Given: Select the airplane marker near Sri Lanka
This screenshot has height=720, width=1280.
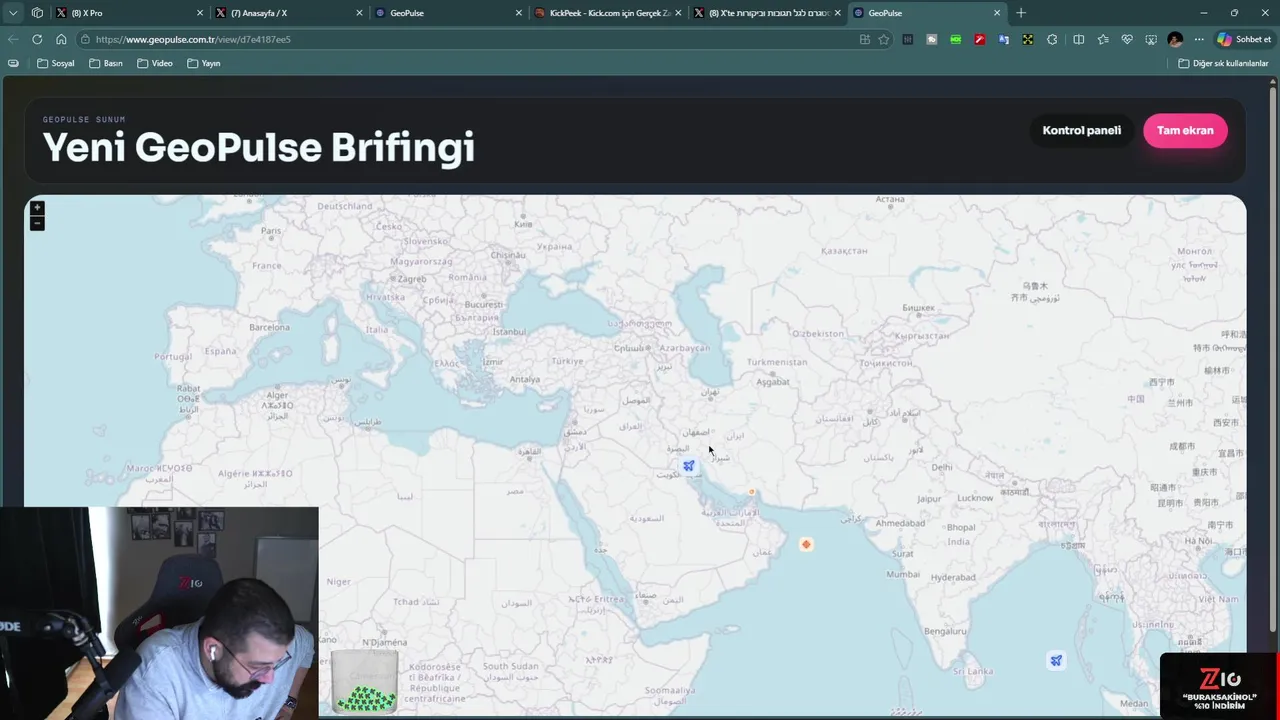Looking at the screenshot, I should point(1056,661).
